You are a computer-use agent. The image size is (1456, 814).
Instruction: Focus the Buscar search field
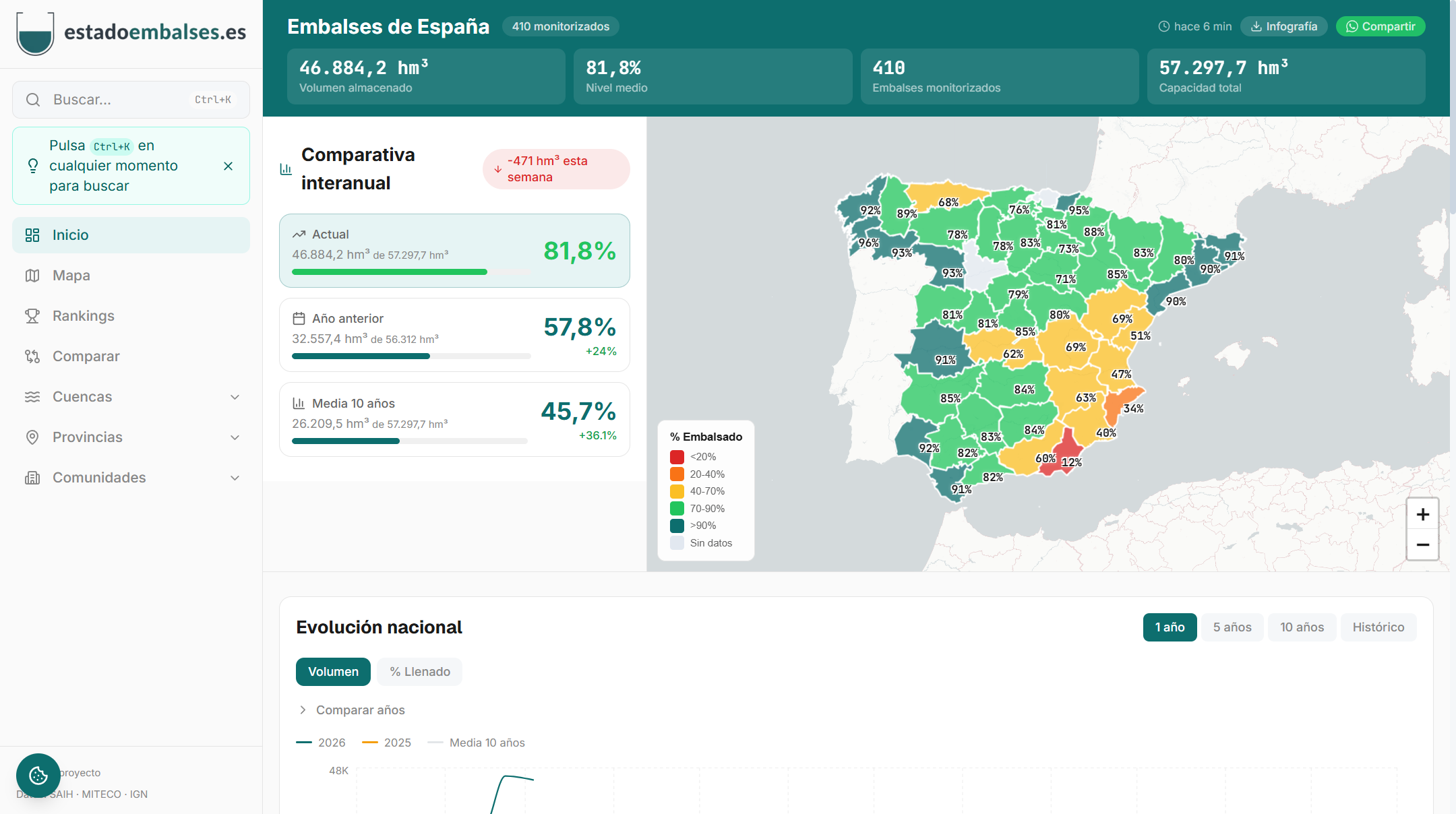pos(121,100)
